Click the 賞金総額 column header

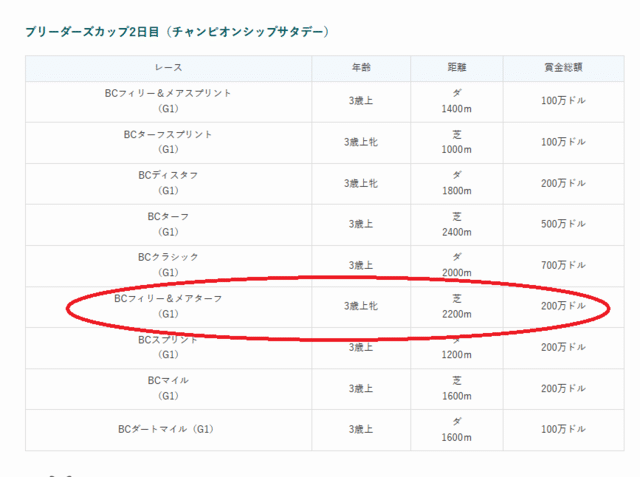pyautogui.click(x=563, y=68)
